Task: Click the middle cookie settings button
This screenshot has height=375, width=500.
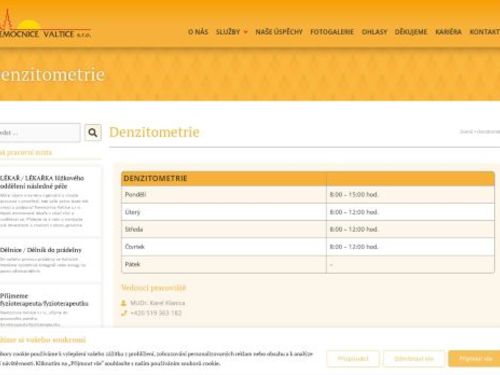Action: point(414,359)
